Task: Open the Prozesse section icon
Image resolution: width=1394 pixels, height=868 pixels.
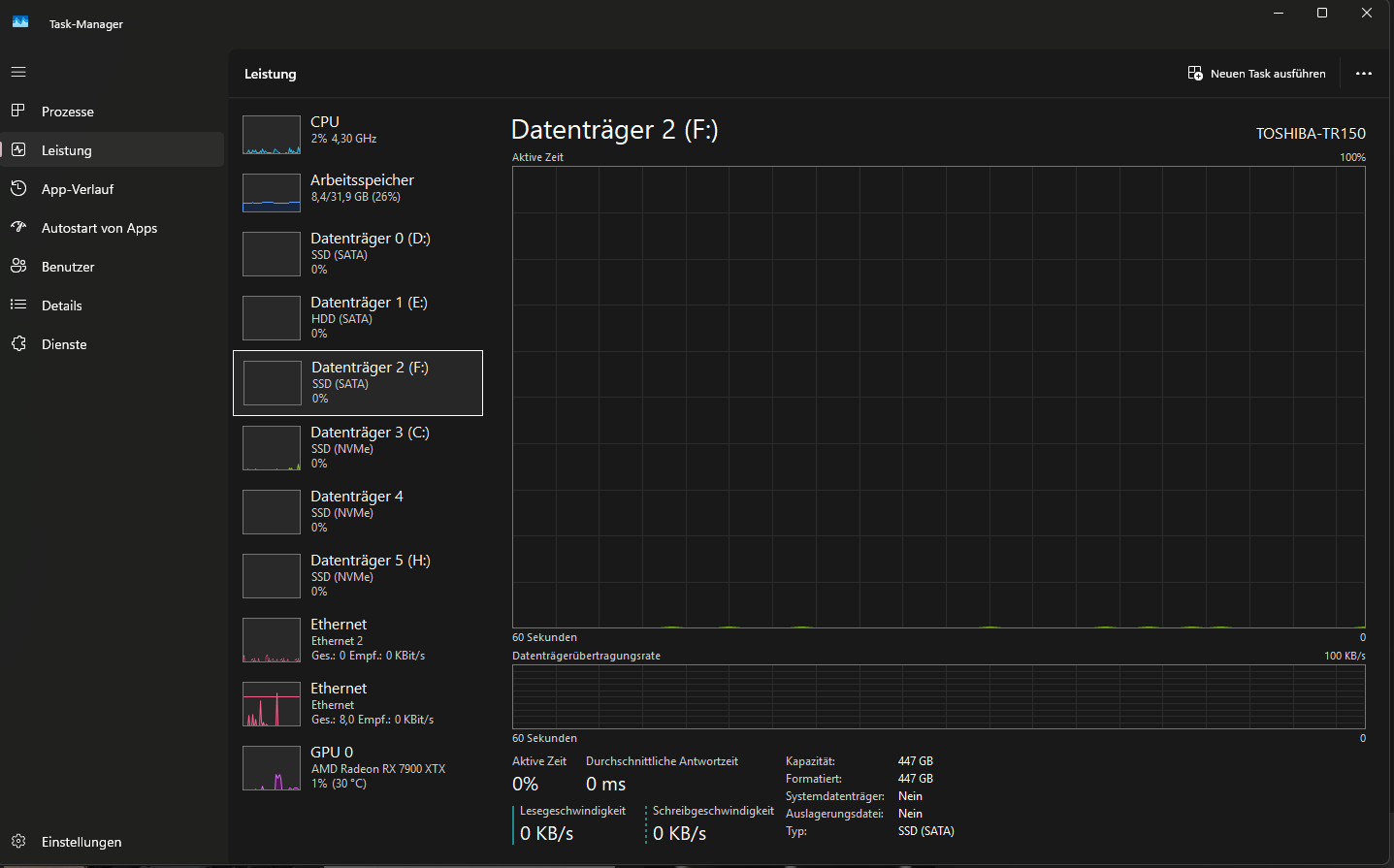Action: tap(17, 111)
